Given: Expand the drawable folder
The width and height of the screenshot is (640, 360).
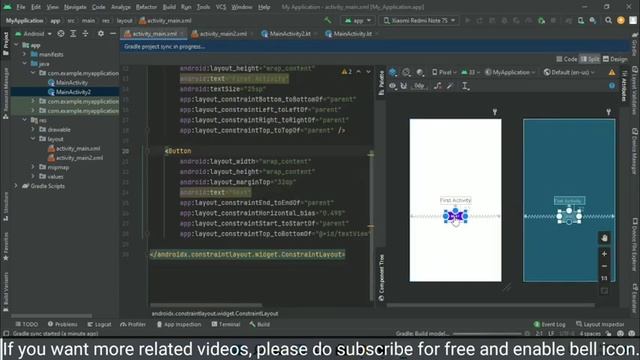Looking at the screenshot, I should click(33, 129).
